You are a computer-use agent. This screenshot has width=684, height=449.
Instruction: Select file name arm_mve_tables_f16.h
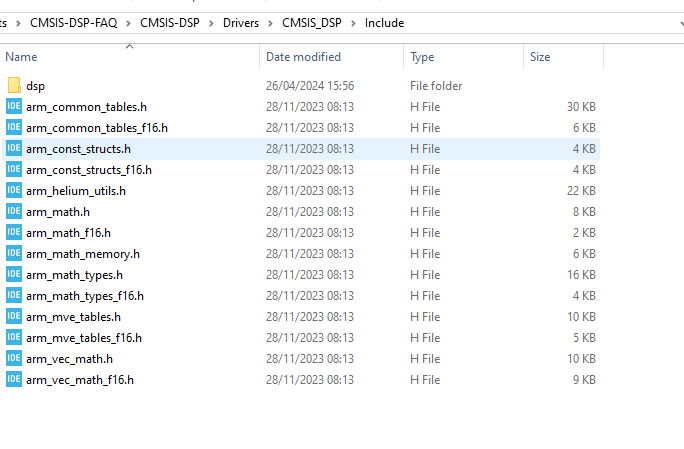point(84,338)
